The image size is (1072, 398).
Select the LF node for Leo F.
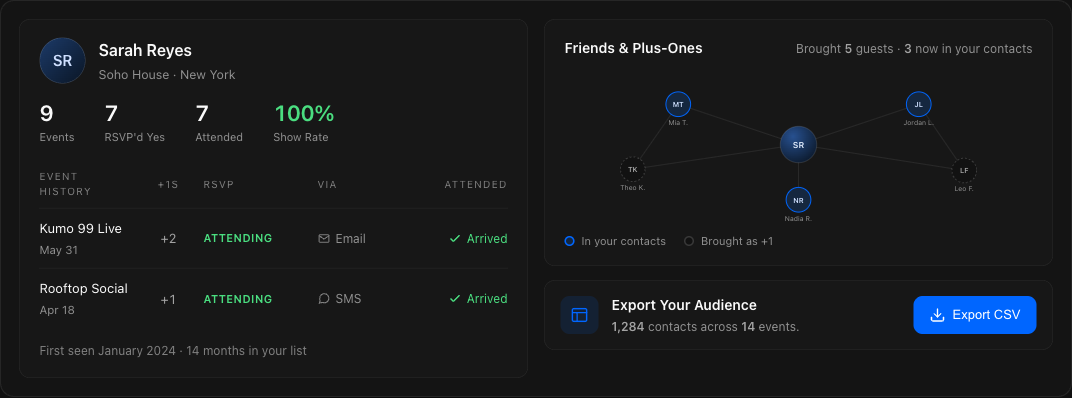click(964, 170)
